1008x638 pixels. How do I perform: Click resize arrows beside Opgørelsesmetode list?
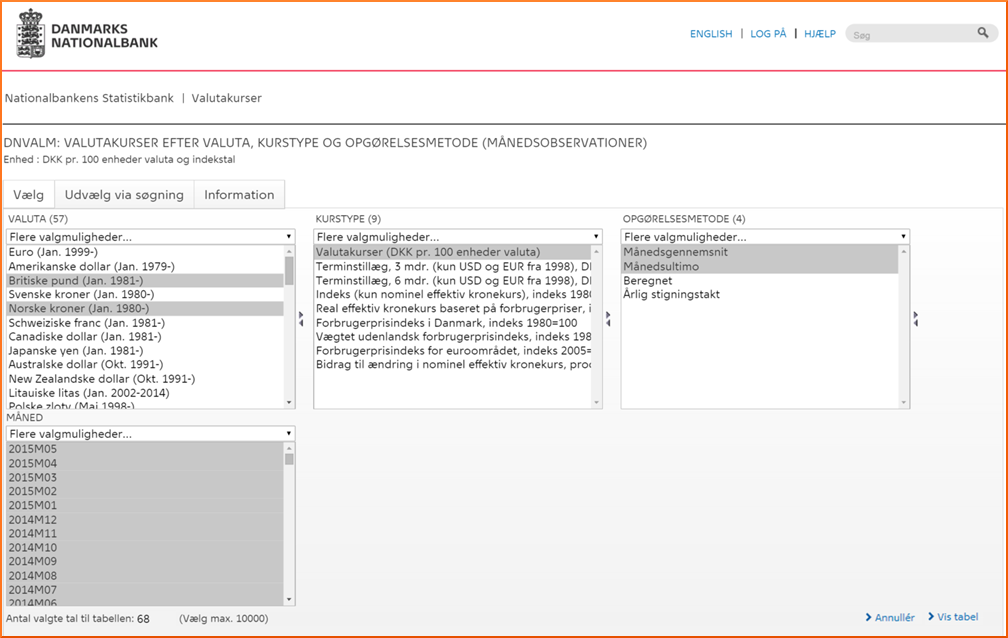pos(915,319)
